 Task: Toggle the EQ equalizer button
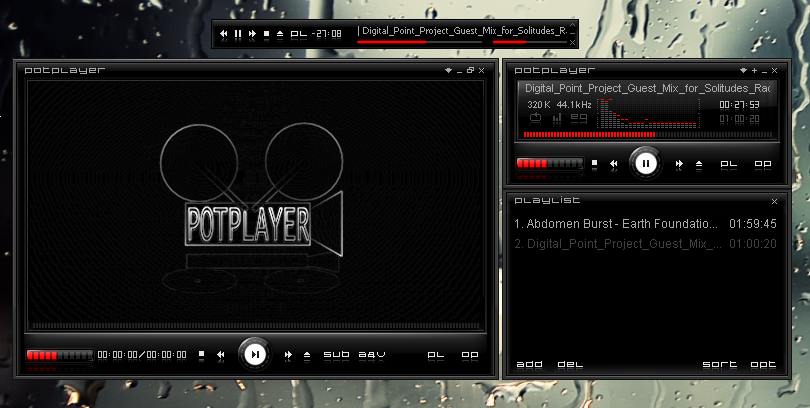click(x=579, y=118)
